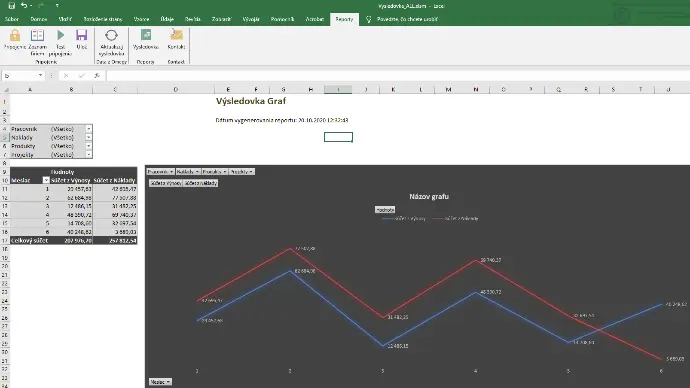690x388 pixels.
Task: Refresh data with Aktualizuj výsledovku icon
Action: [111, 35]
